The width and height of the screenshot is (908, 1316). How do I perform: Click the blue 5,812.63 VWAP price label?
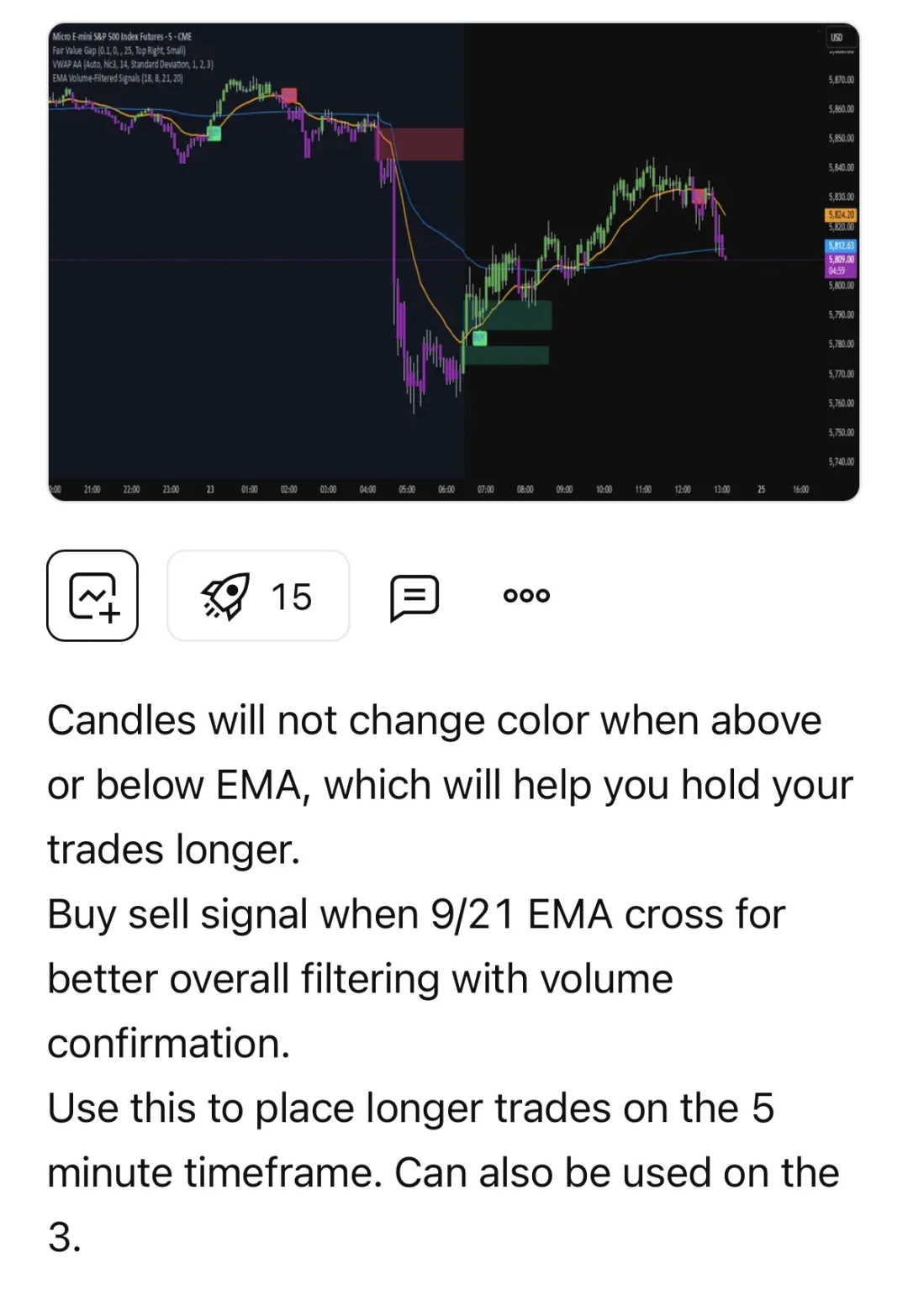tap(841, 245)
